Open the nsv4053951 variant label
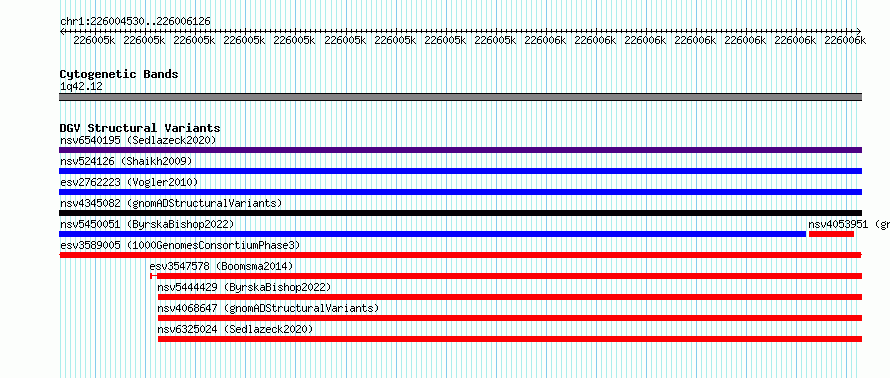 (849, 224)
